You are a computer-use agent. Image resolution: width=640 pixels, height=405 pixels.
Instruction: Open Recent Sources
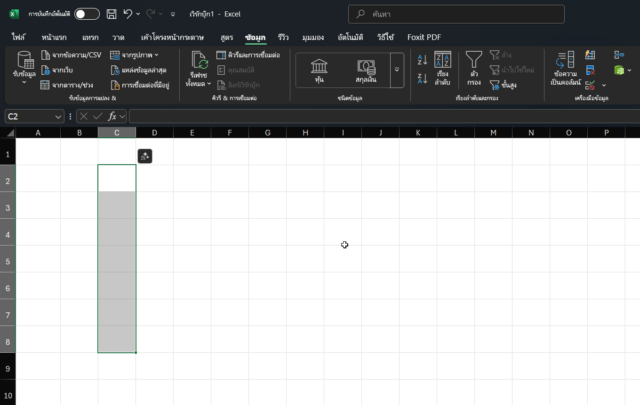tap(139, 70)
